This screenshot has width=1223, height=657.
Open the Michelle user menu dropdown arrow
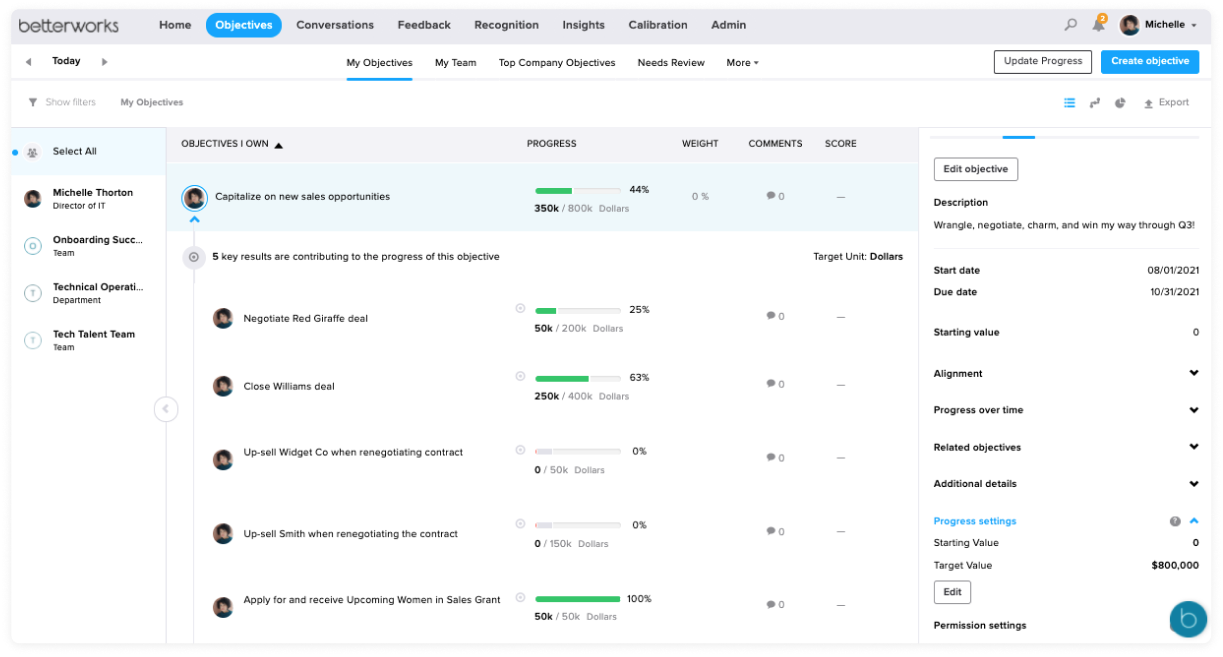click(1194, 26)
